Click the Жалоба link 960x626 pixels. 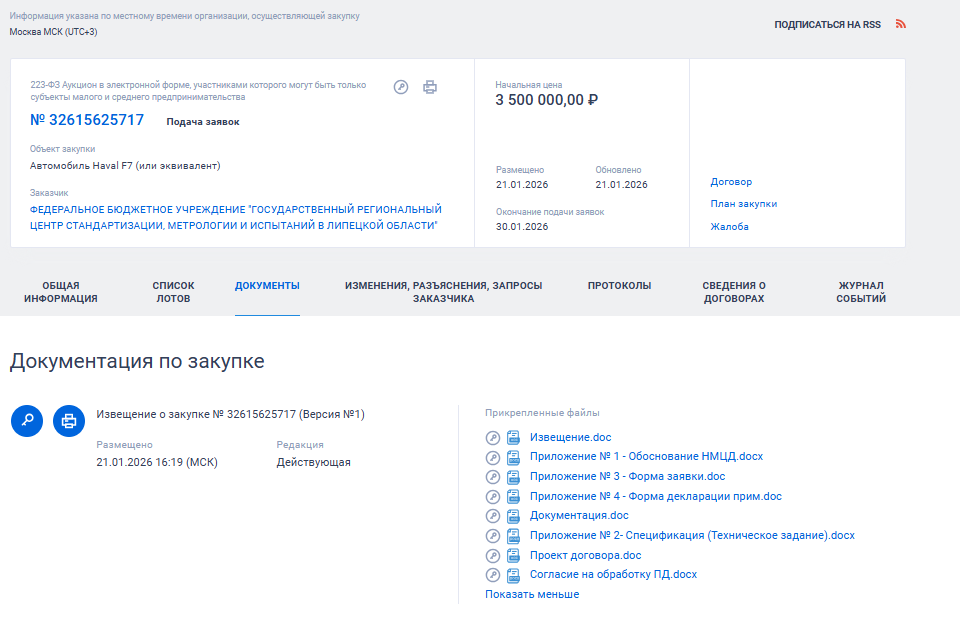pos(729,227)
